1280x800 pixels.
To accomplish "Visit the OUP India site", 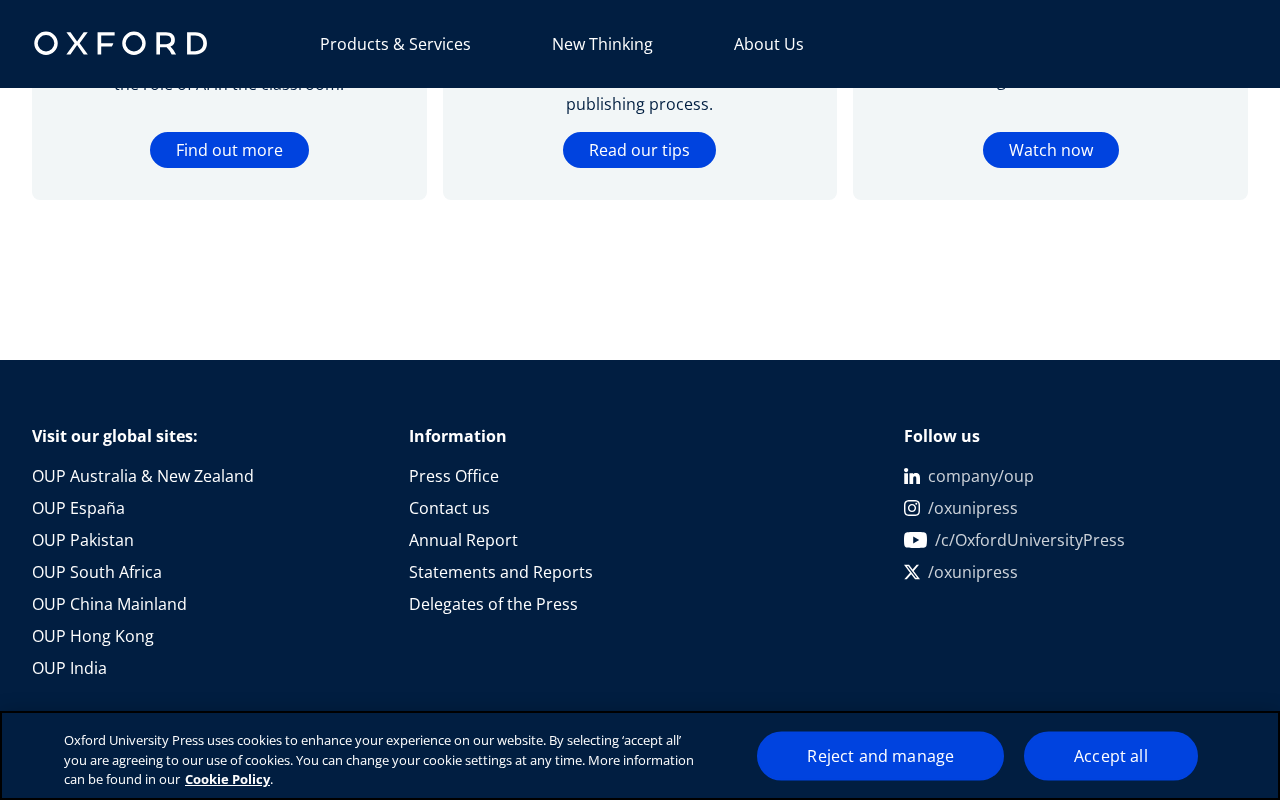I will (69, 668).
